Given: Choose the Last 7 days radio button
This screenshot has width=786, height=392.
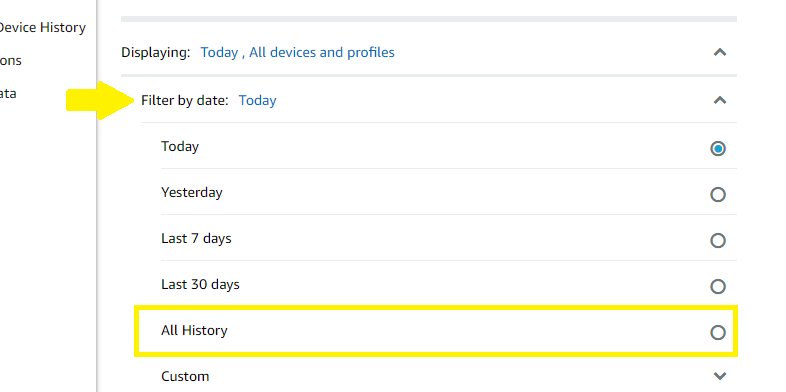Looking at the screenshot, I should [718, 241].
